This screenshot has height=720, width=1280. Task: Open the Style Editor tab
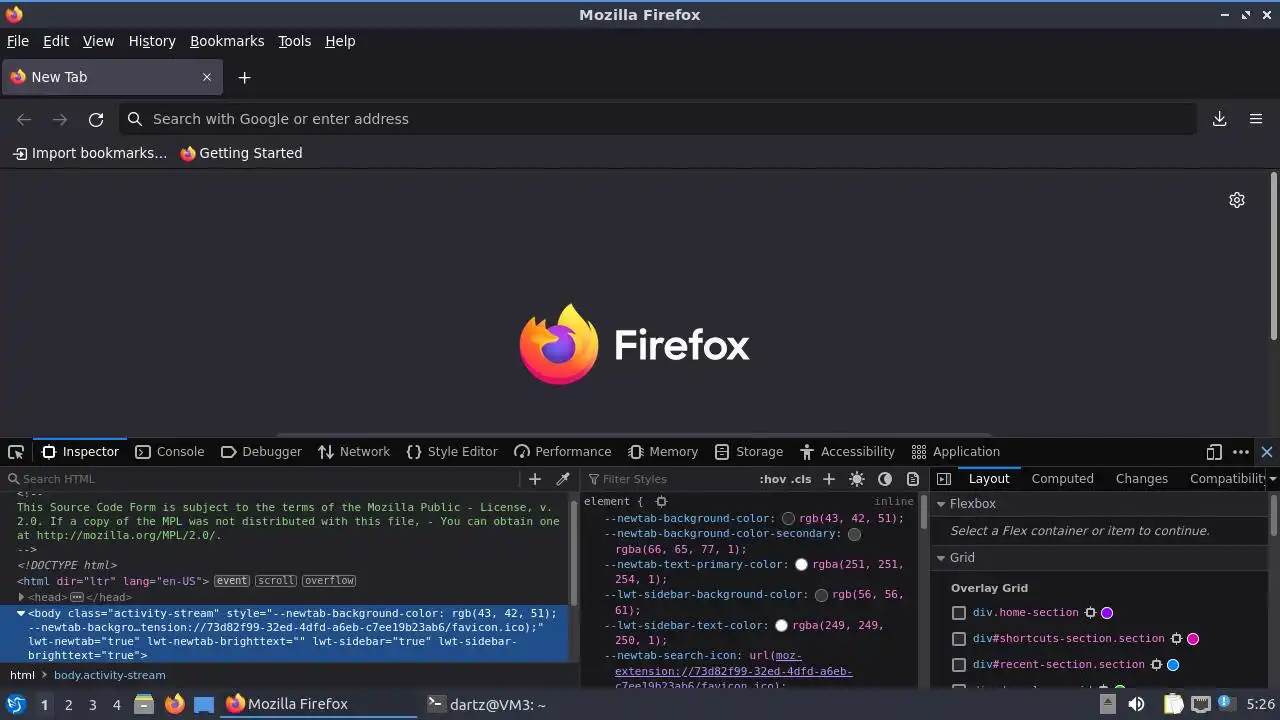(452, 452)
